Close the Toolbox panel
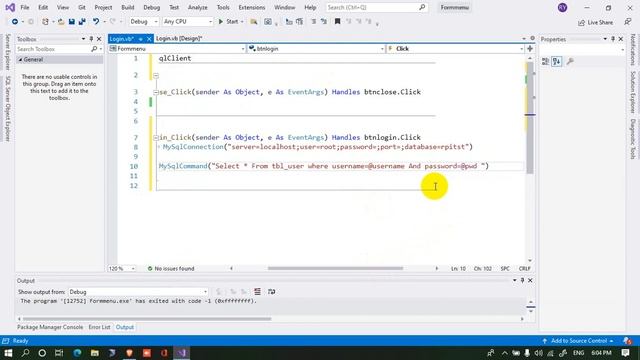The height and width of the screenshot is (360, 640). (99, 39)
